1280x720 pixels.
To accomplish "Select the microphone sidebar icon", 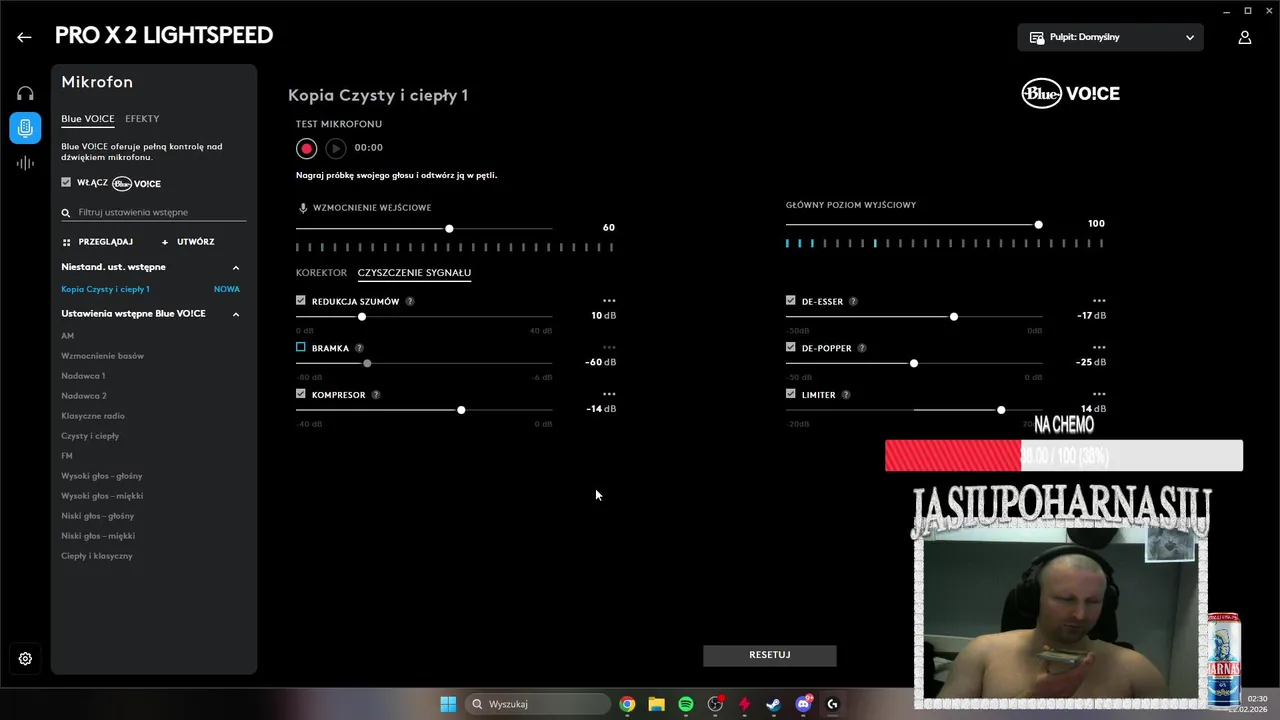I will click(x=25, y=128).
